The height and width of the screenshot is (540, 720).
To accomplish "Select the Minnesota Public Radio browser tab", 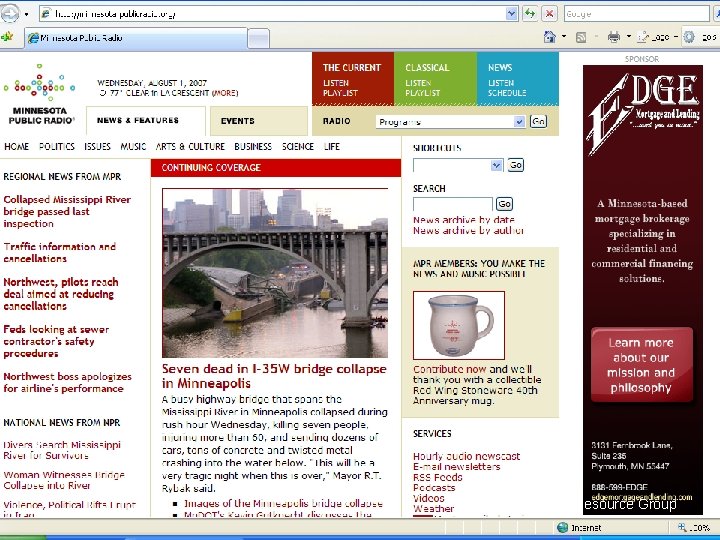I will pos(136,38).
